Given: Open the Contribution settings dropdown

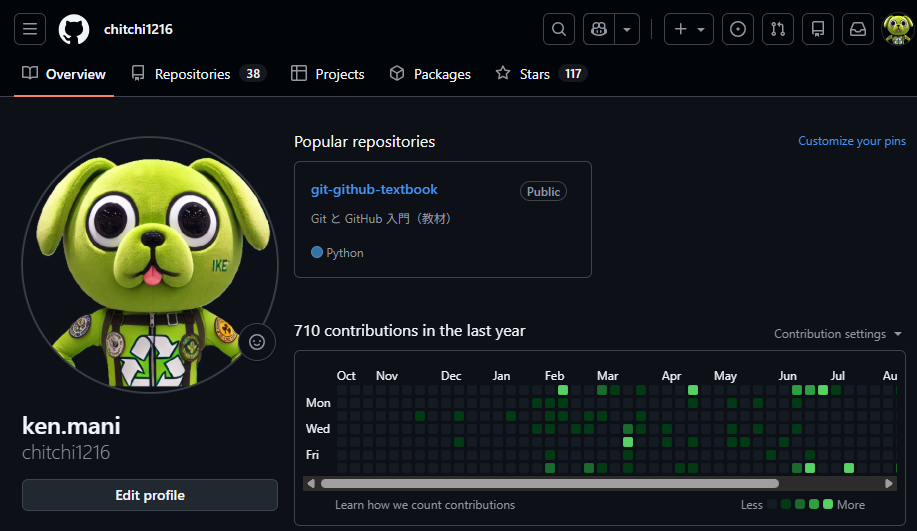Looking at the screenshot, I should (837, 334).
